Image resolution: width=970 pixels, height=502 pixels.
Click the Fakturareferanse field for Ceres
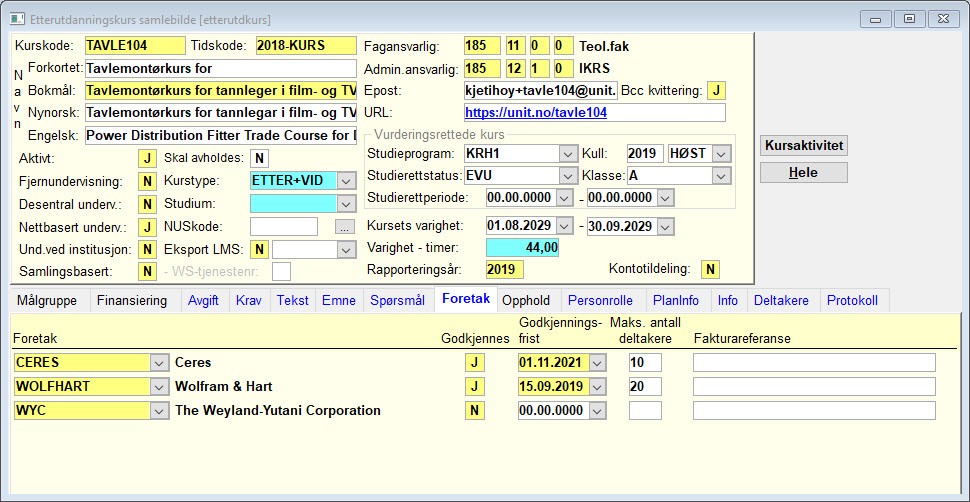coord(814,363)
